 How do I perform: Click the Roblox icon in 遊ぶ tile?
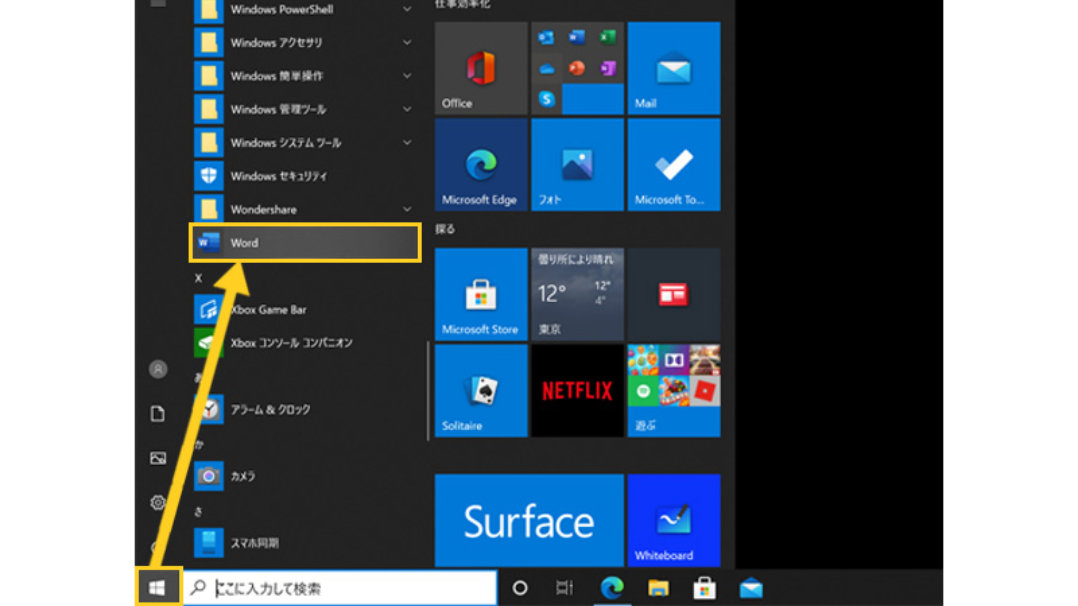705,391
